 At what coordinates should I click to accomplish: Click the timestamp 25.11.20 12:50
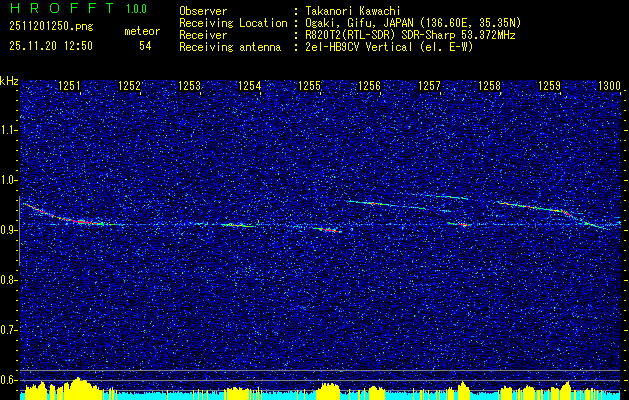click(x=51, y=46)
